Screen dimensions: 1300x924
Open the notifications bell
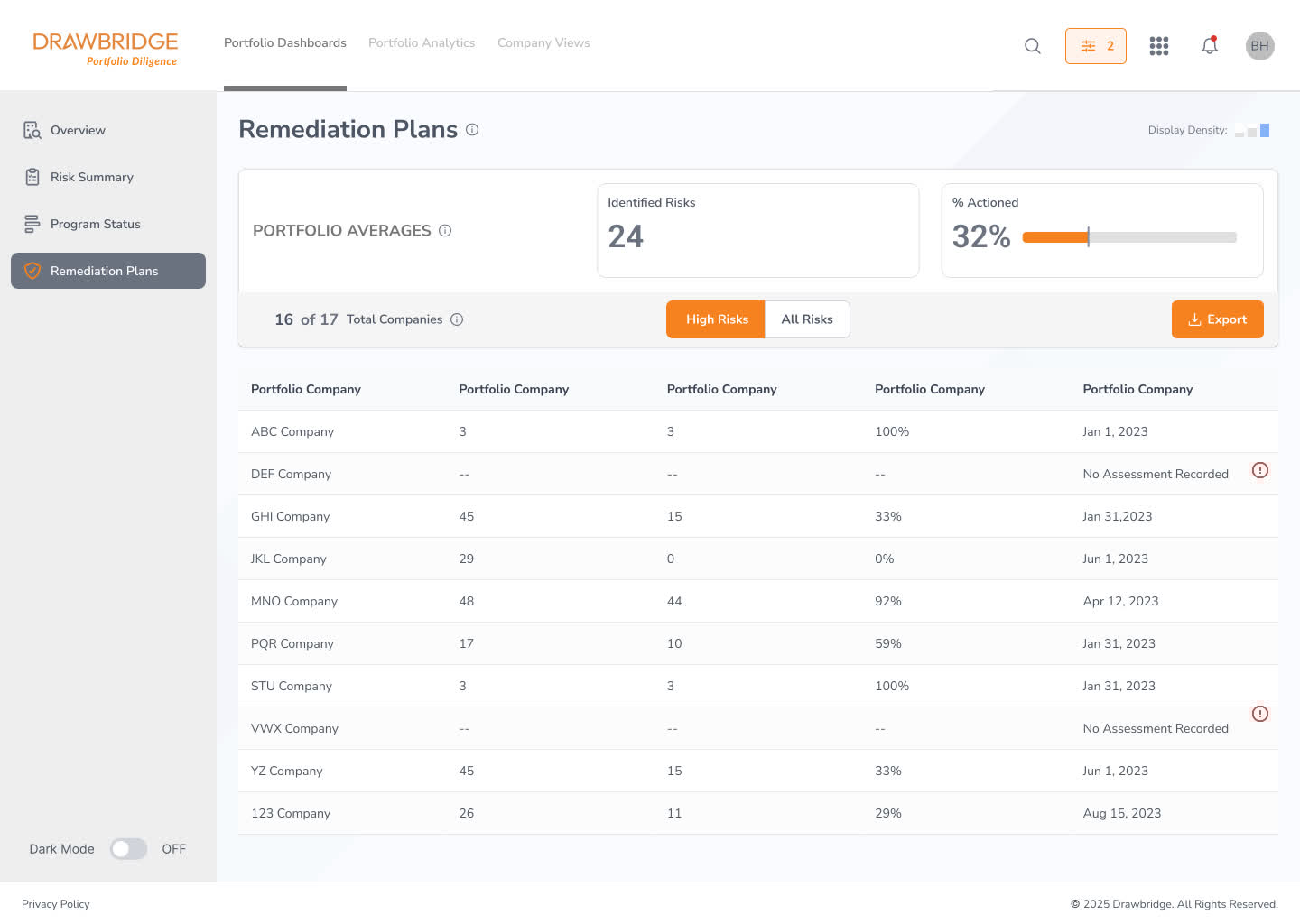[1210, 46]
